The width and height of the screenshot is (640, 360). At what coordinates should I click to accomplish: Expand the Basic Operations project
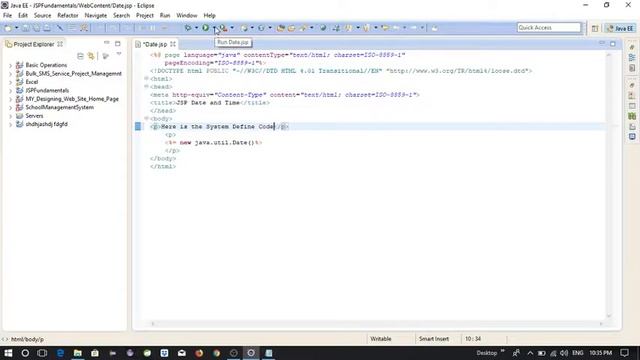click(x=10, y=65)
